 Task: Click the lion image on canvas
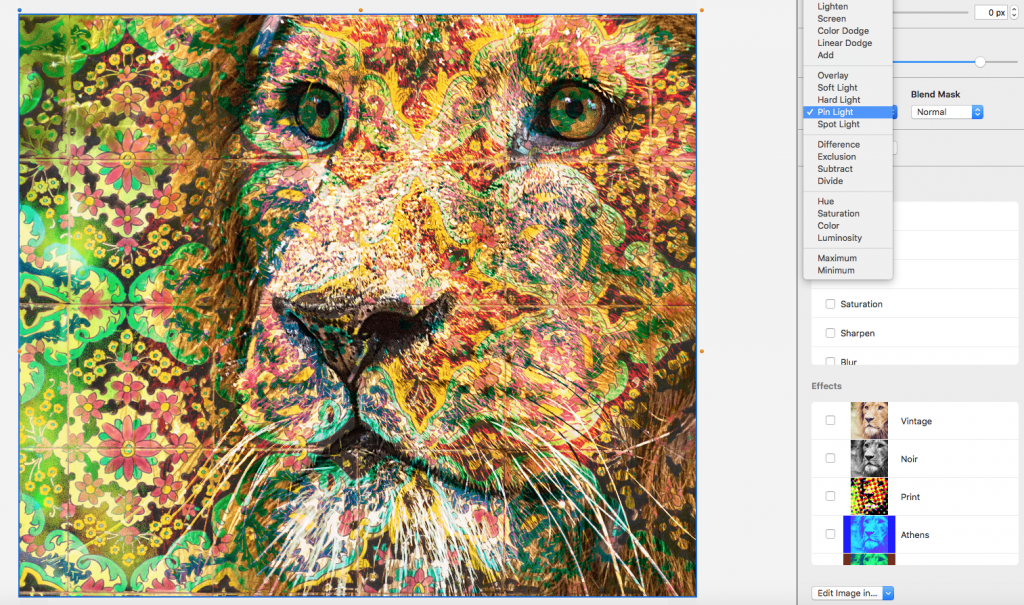358,305
